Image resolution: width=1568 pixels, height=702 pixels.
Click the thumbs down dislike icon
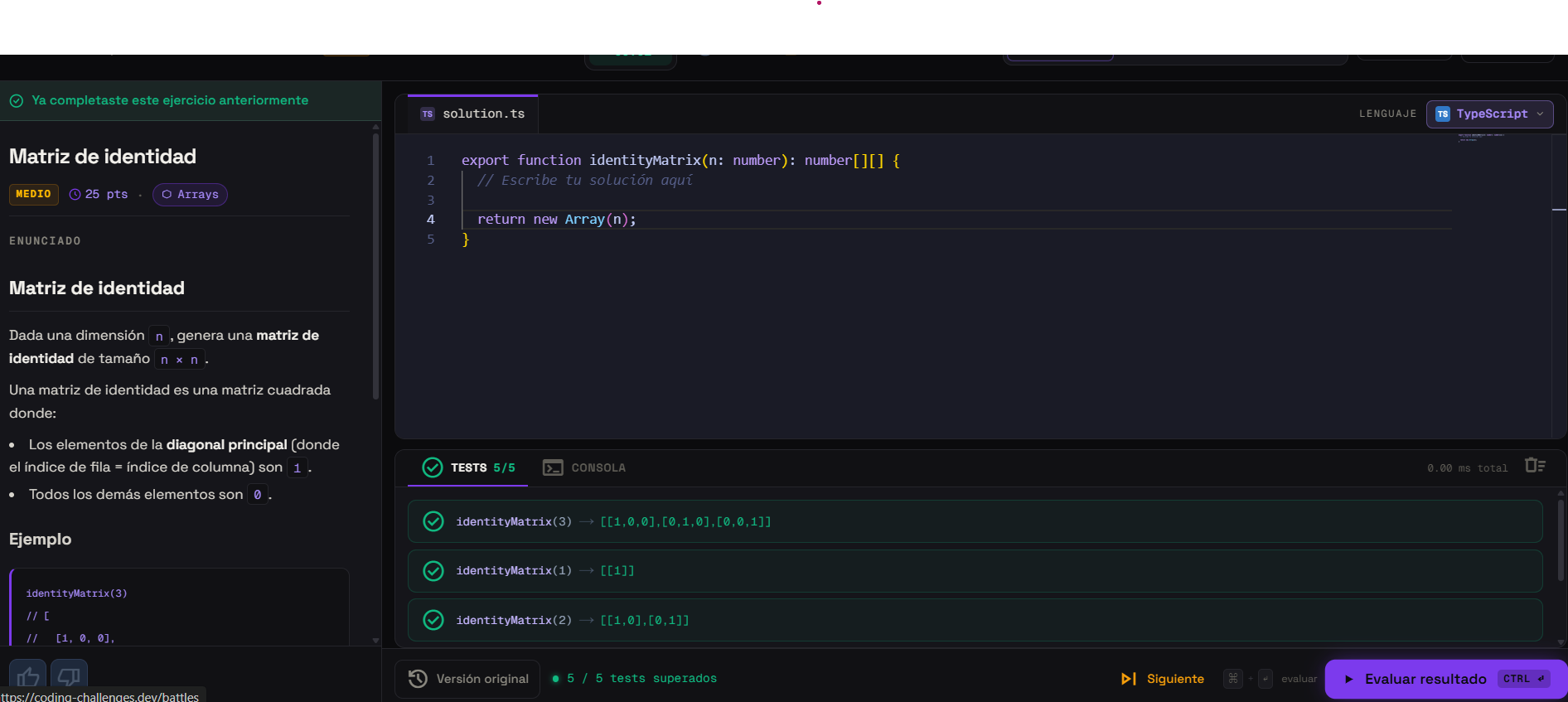coord(69,677)
